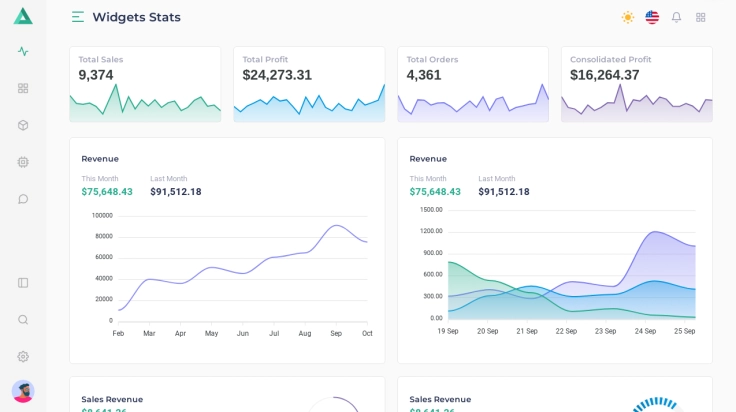Open the US flag language dropdown

click(x=652, y=17)
